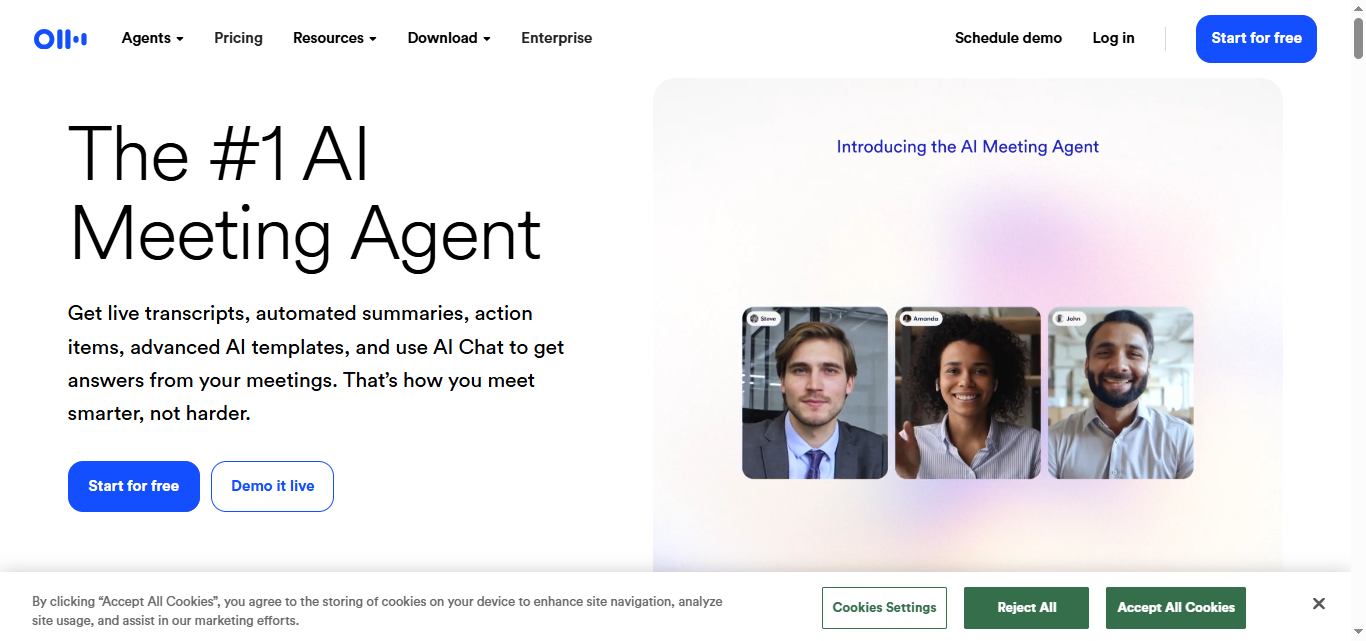Screen dimensions: 1366x641
Task: Click the page vertical scrollbar
Action: (x=1359, y=320)
